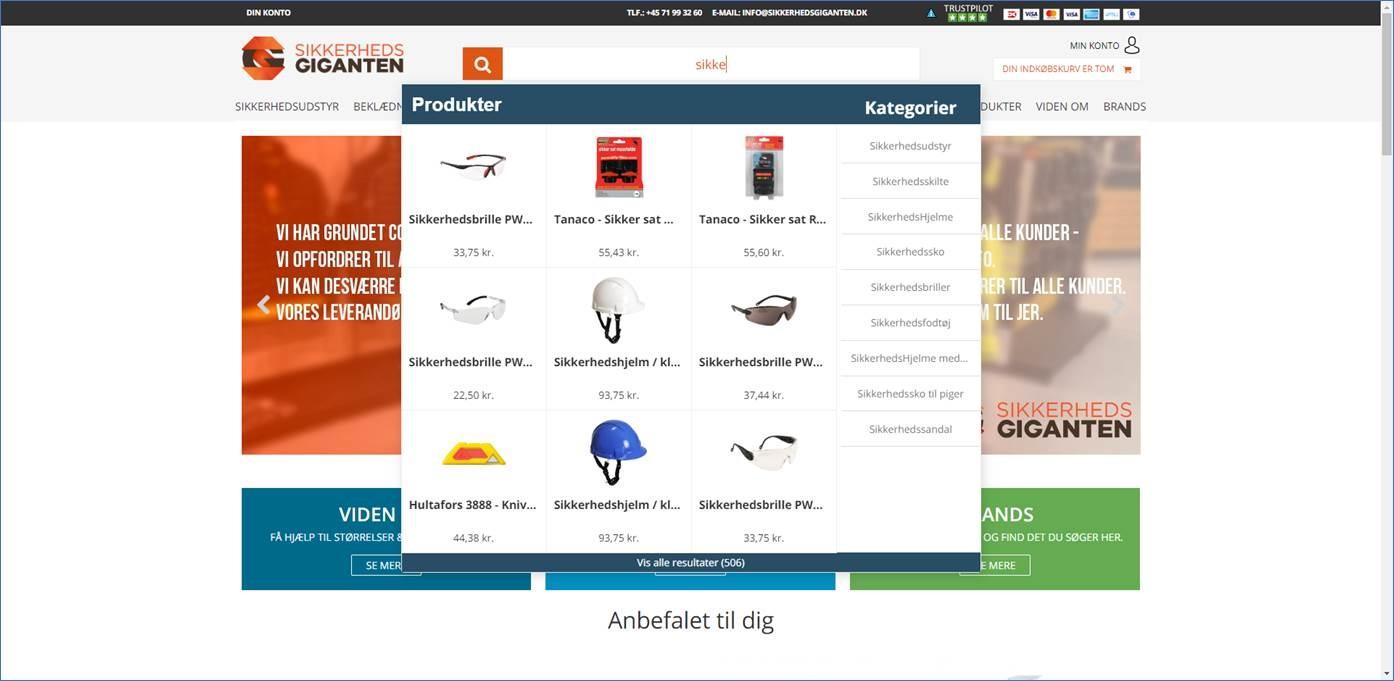Select the white safety helmet product image
This screenshot has width=1394, height=681.
point(618,309)
